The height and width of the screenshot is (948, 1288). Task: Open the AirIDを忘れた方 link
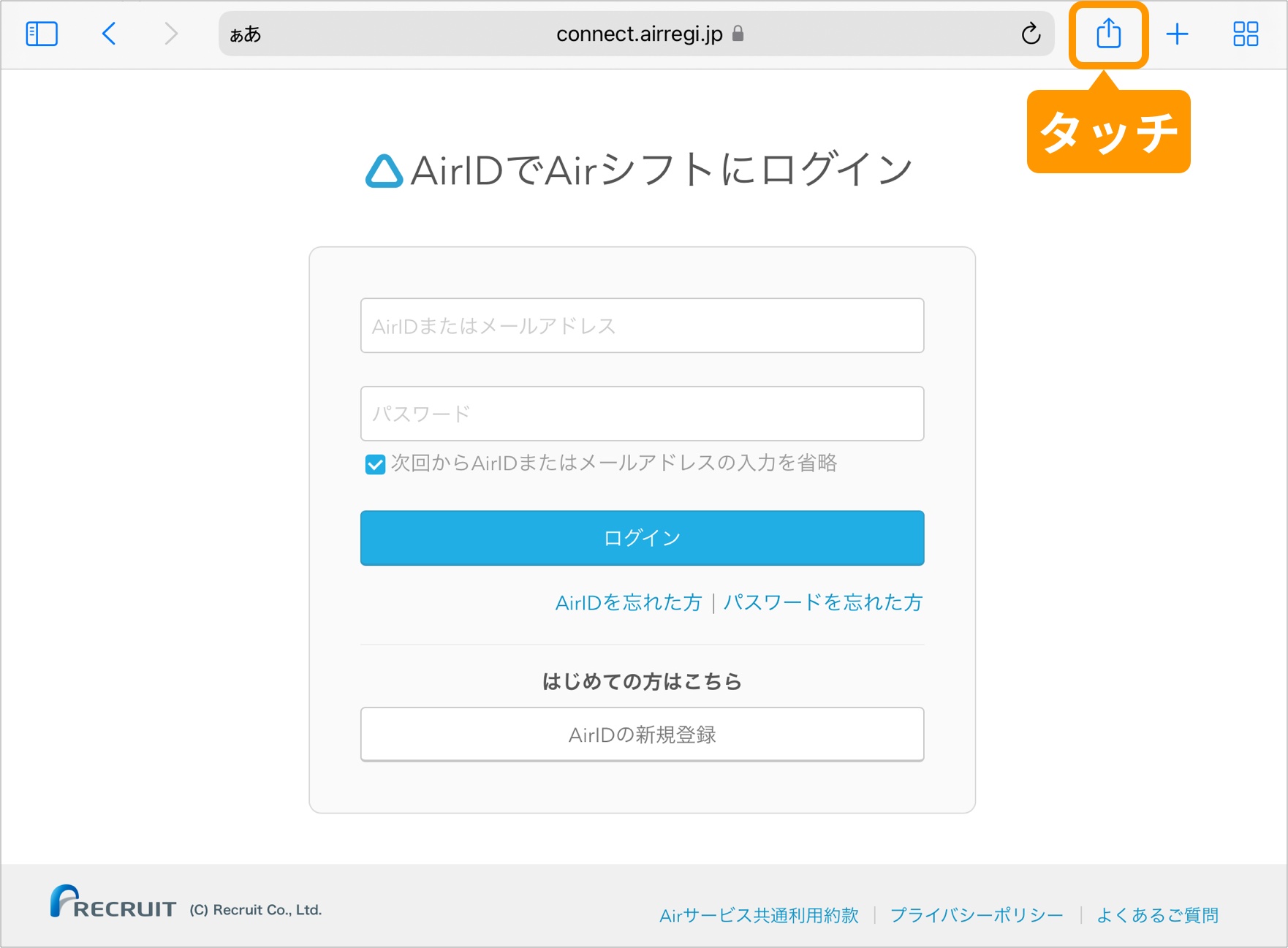(628, 602)
